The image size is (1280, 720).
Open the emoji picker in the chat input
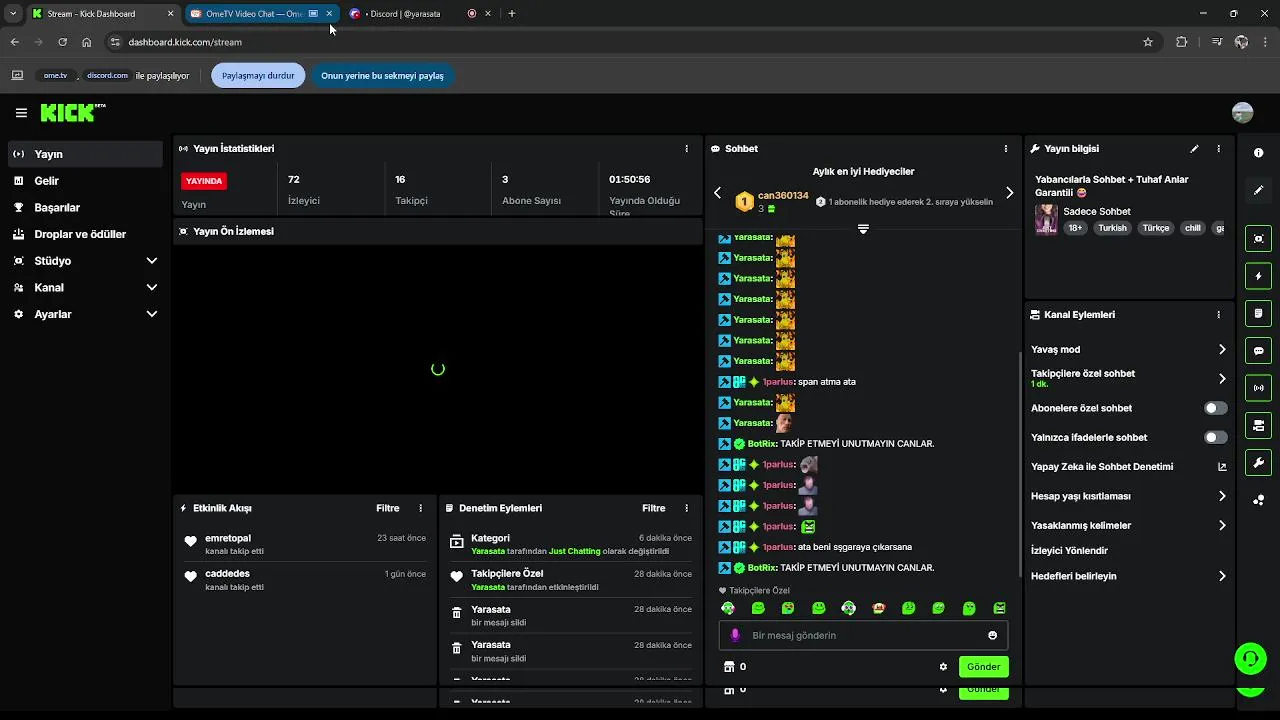tap(992, 635)
